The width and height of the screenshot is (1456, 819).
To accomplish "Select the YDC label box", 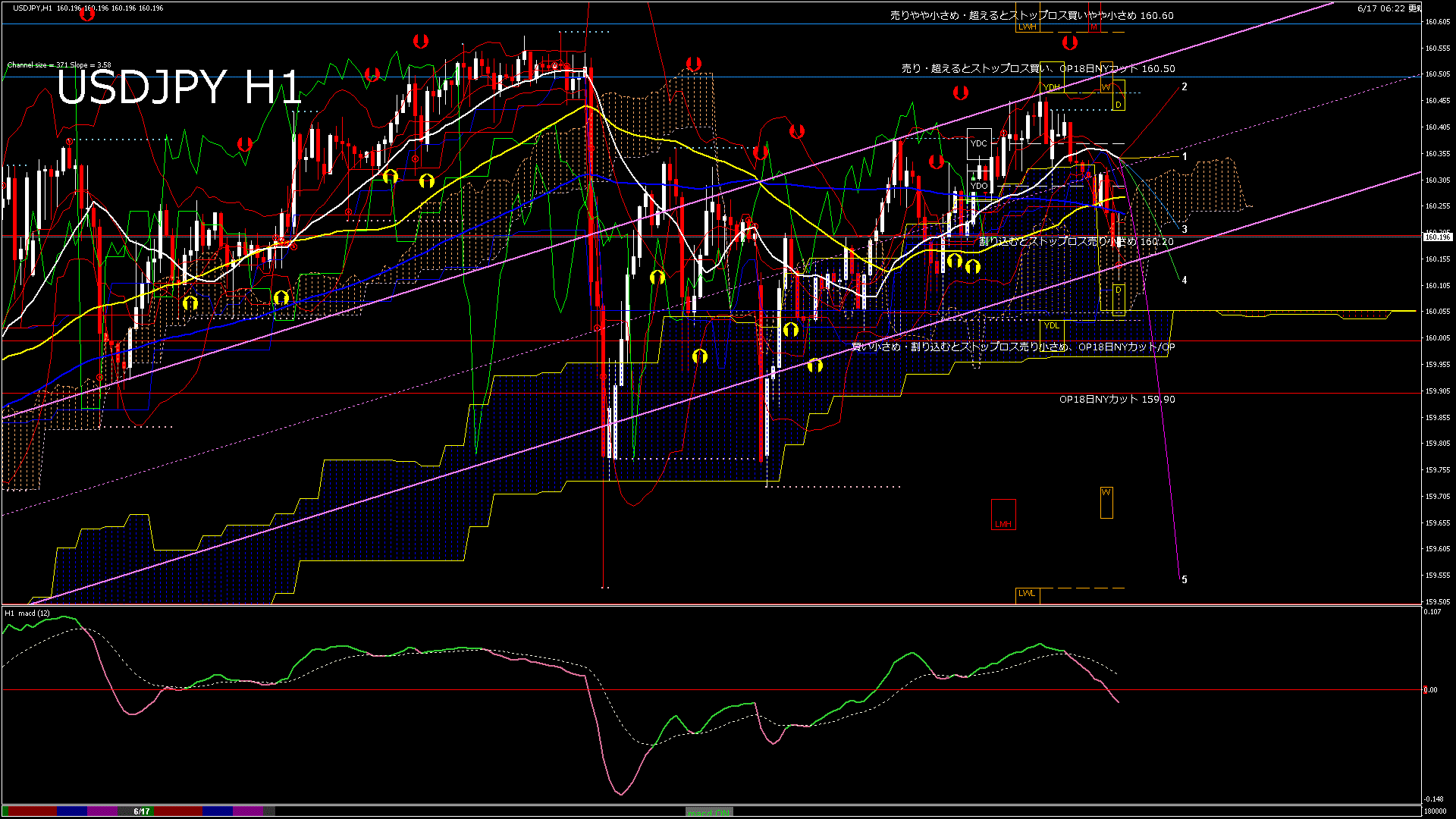I will (979, 143).
